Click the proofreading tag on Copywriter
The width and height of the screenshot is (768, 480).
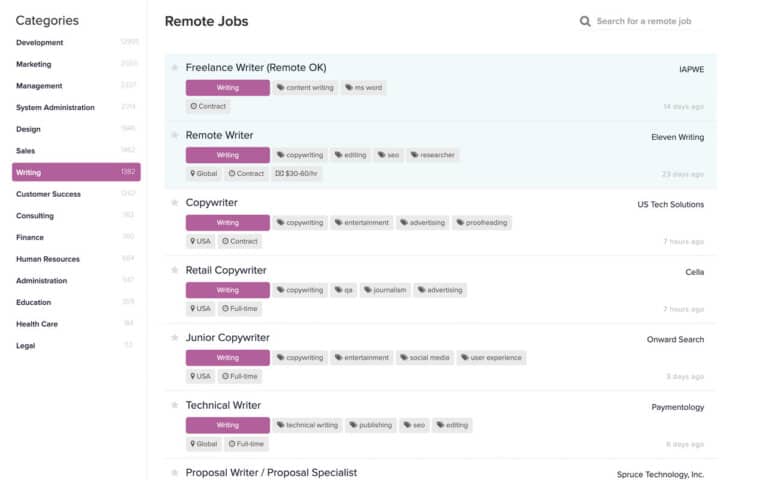tap(482, 223)
